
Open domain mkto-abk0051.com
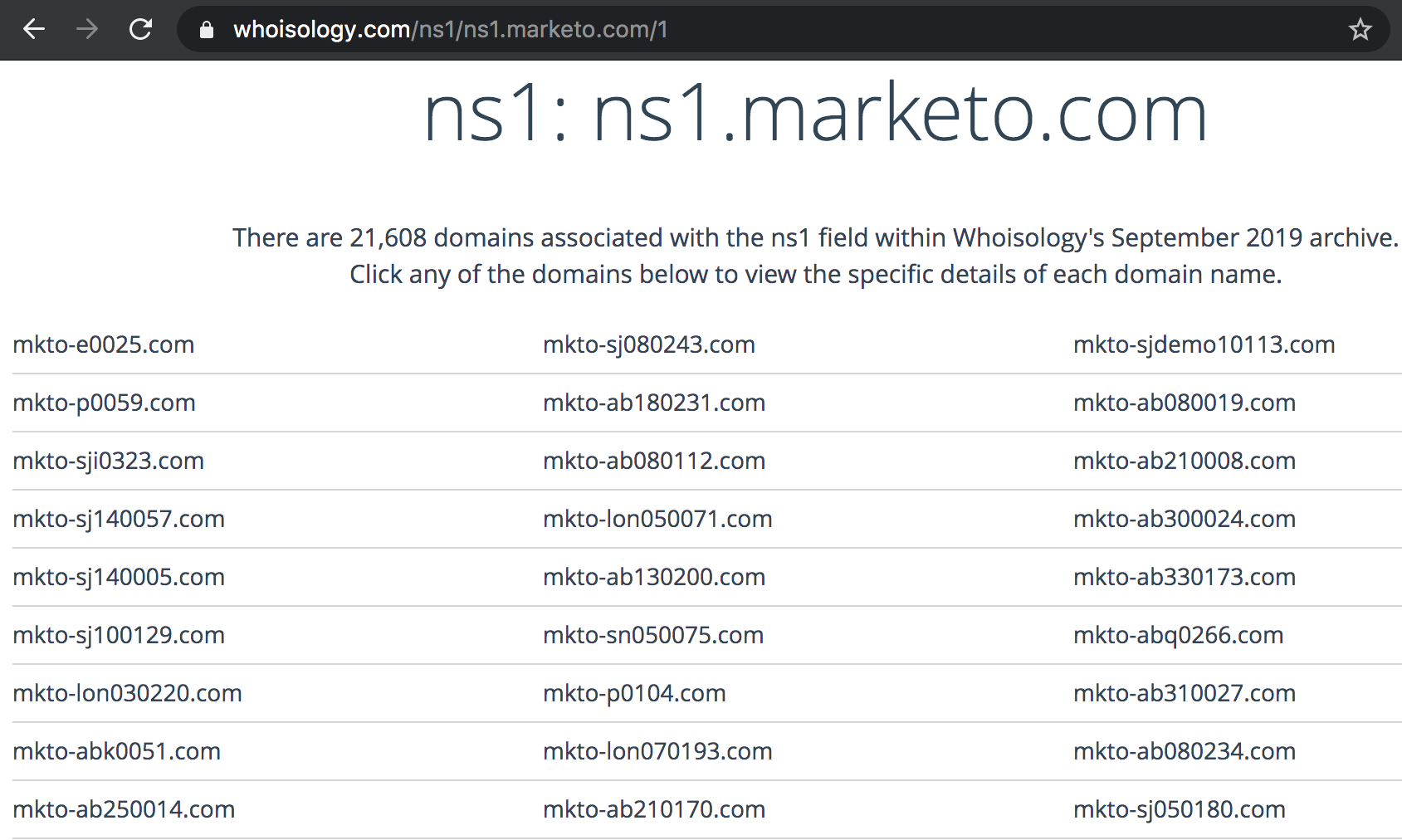pyautogui.click(x=117, y=751)
